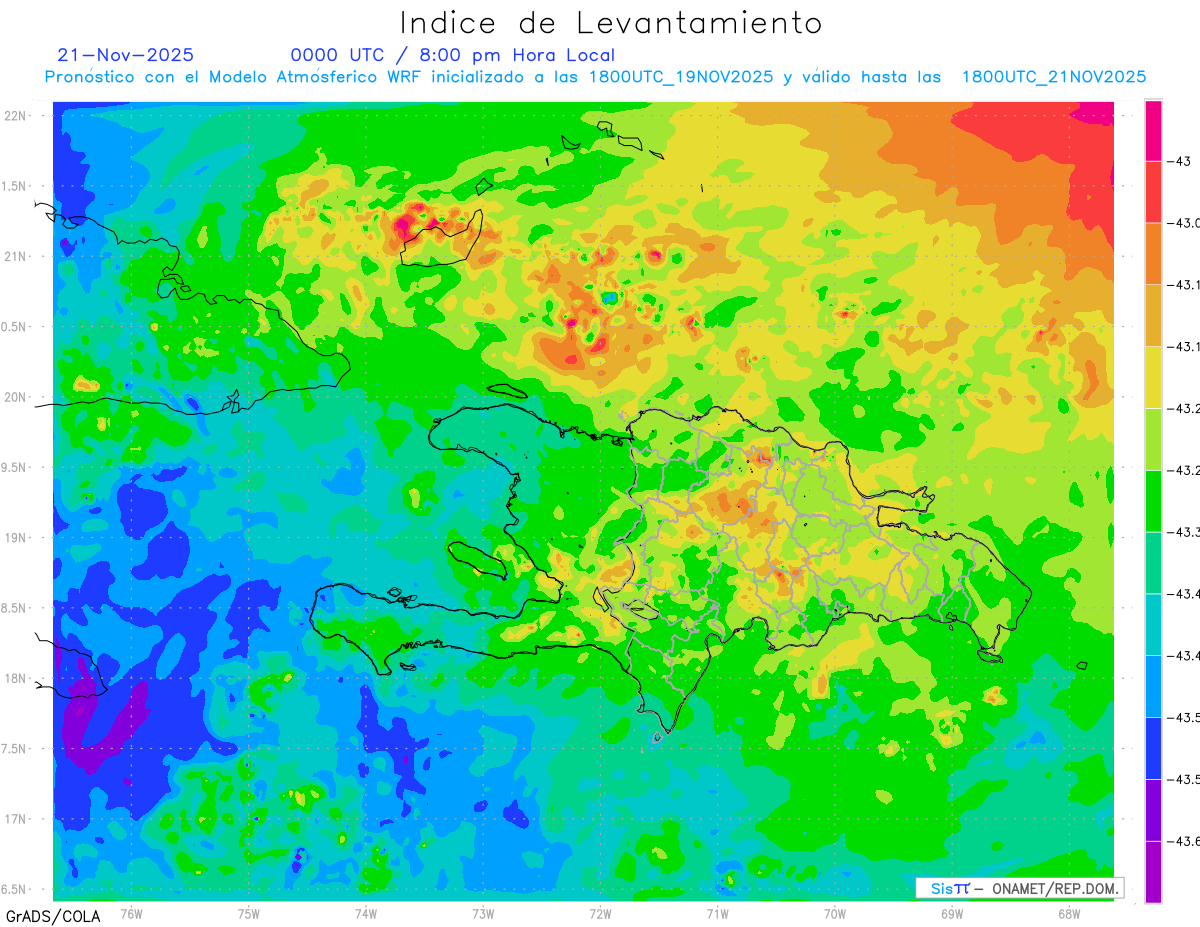Click the bright green swatch above the -43.3 label
The width and height of the screenshot is (1200, 927).
[1153, 501]
